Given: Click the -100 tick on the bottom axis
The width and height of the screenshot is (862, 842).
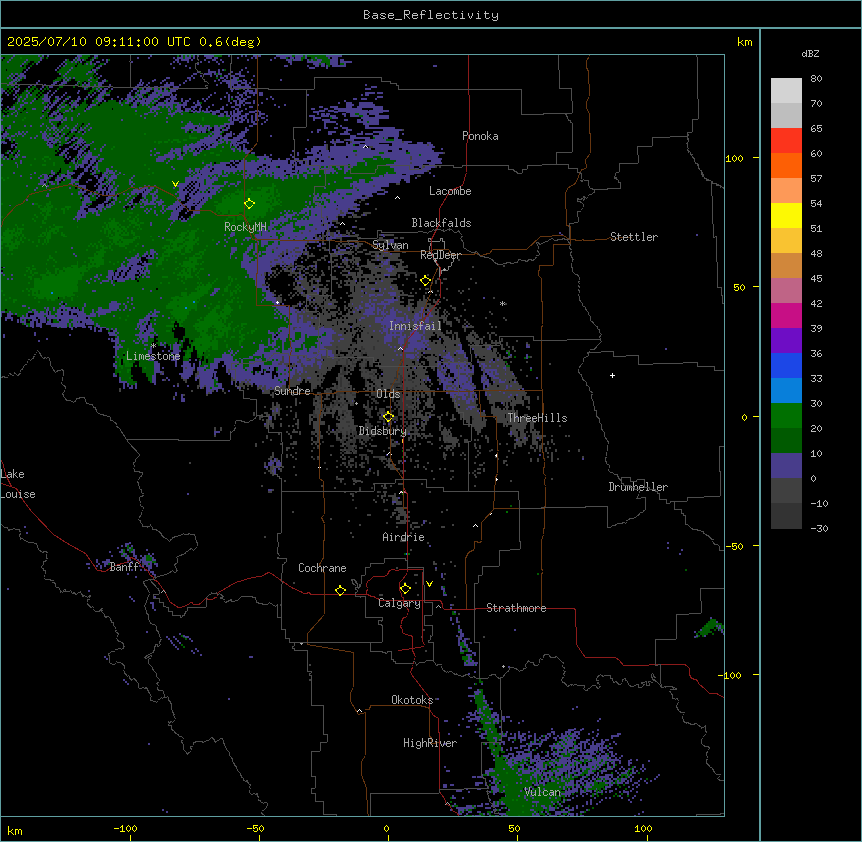Looking at the screenshot, I should [x=126, y=829].
